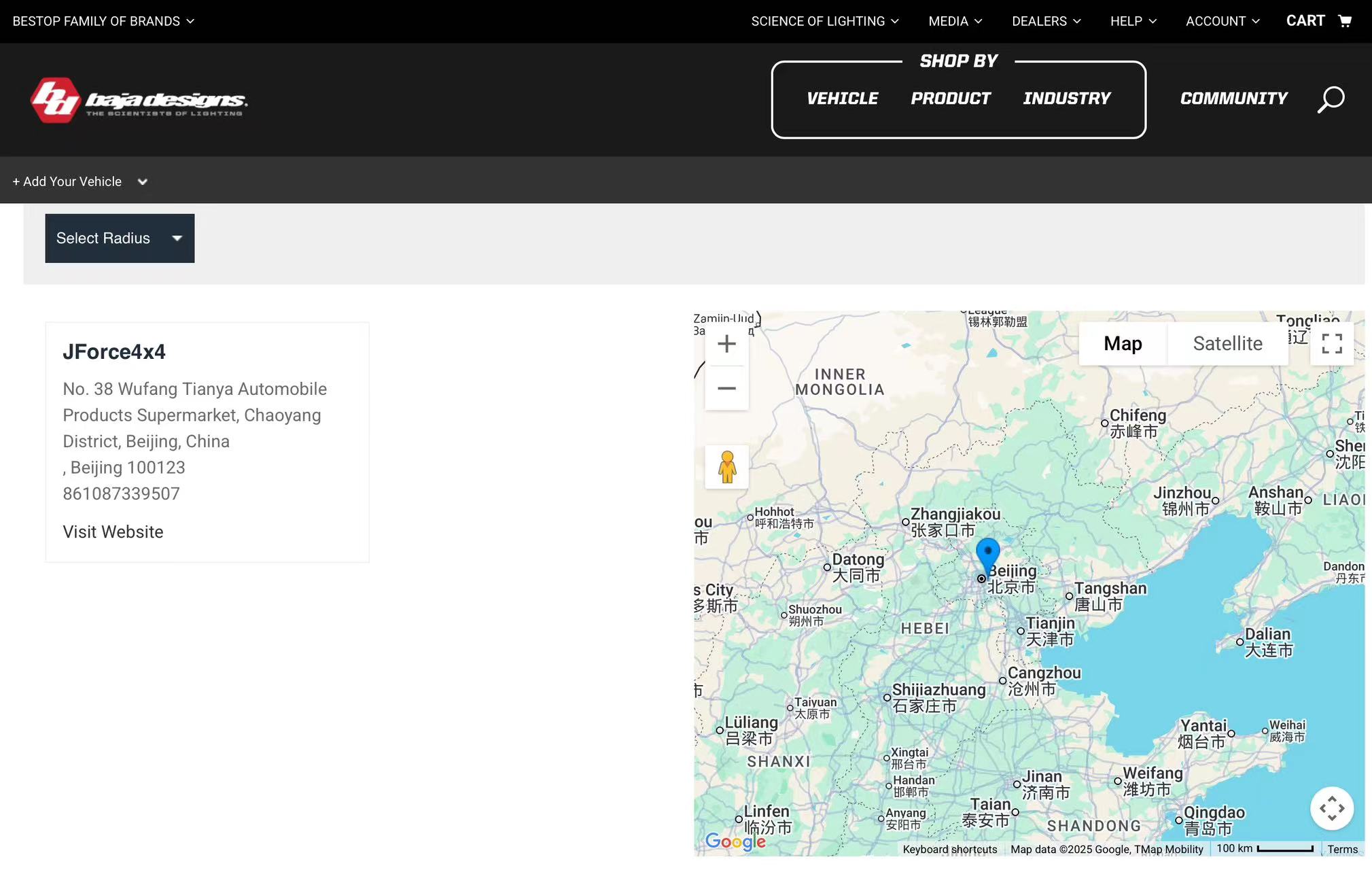
Task: Switch map to Satellite view
Action: click(1227, 344)
